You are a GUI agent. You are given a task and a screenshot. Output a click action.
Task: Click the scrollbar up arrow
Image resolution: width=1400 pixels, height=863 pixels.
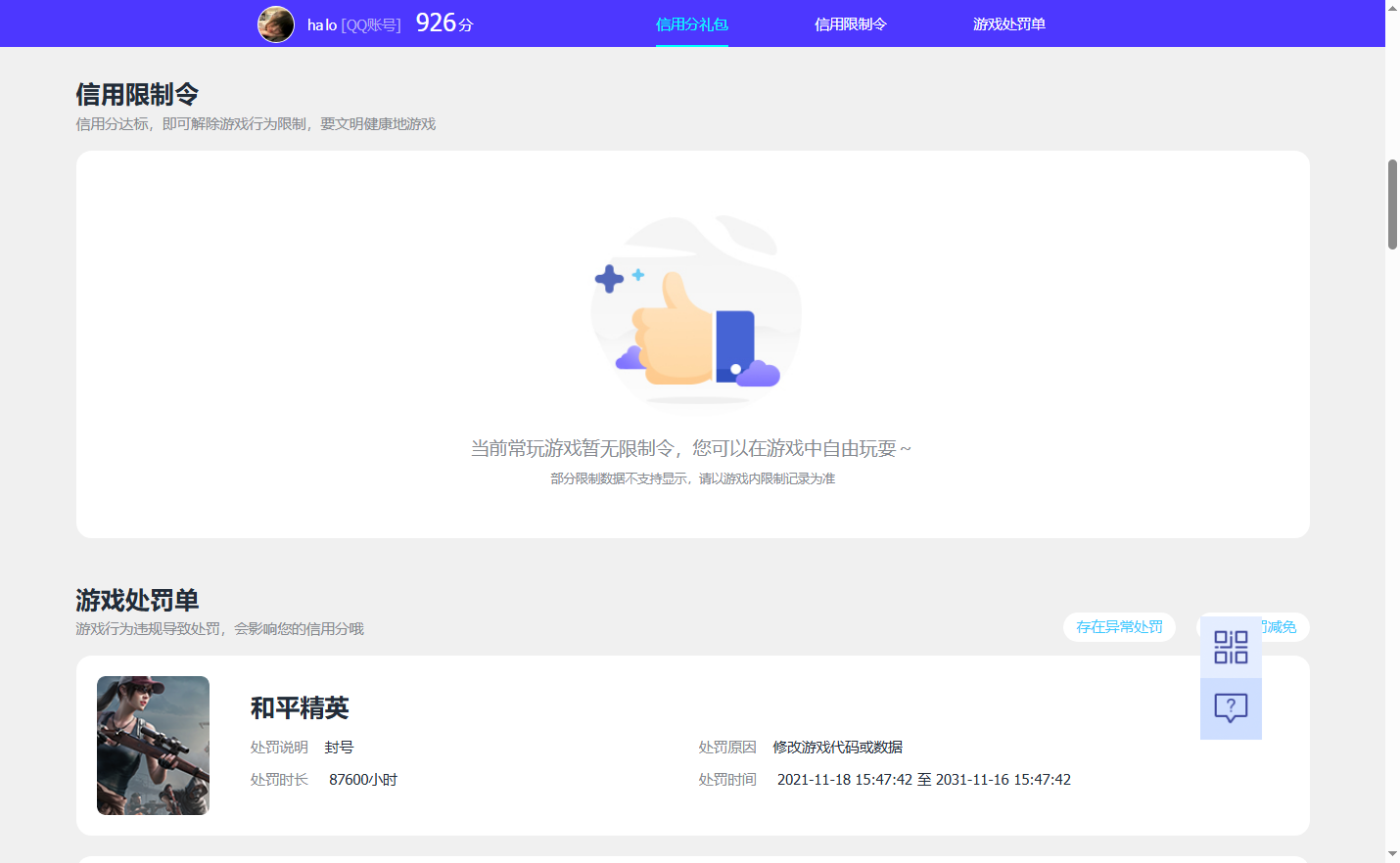(1392, 8)
